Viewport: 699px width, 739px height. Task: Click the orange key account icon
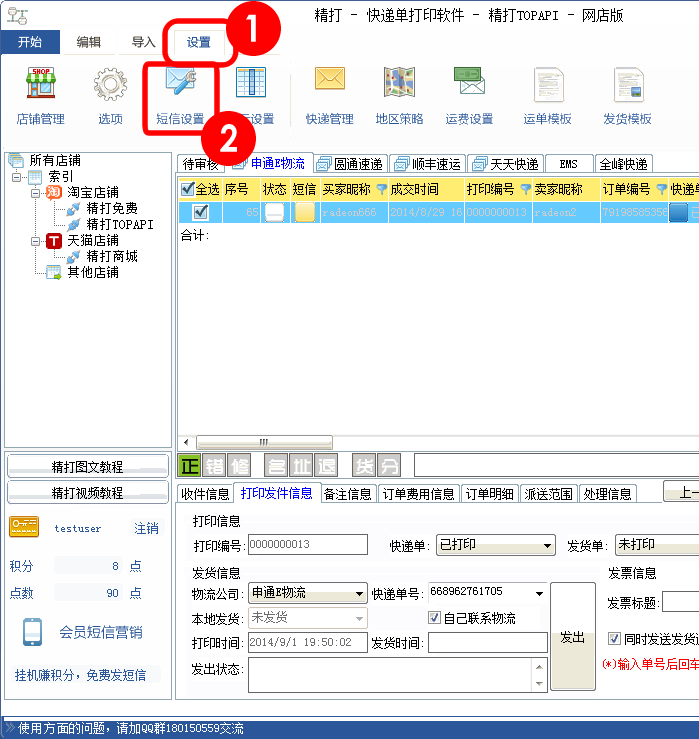(x=24, y=527)
